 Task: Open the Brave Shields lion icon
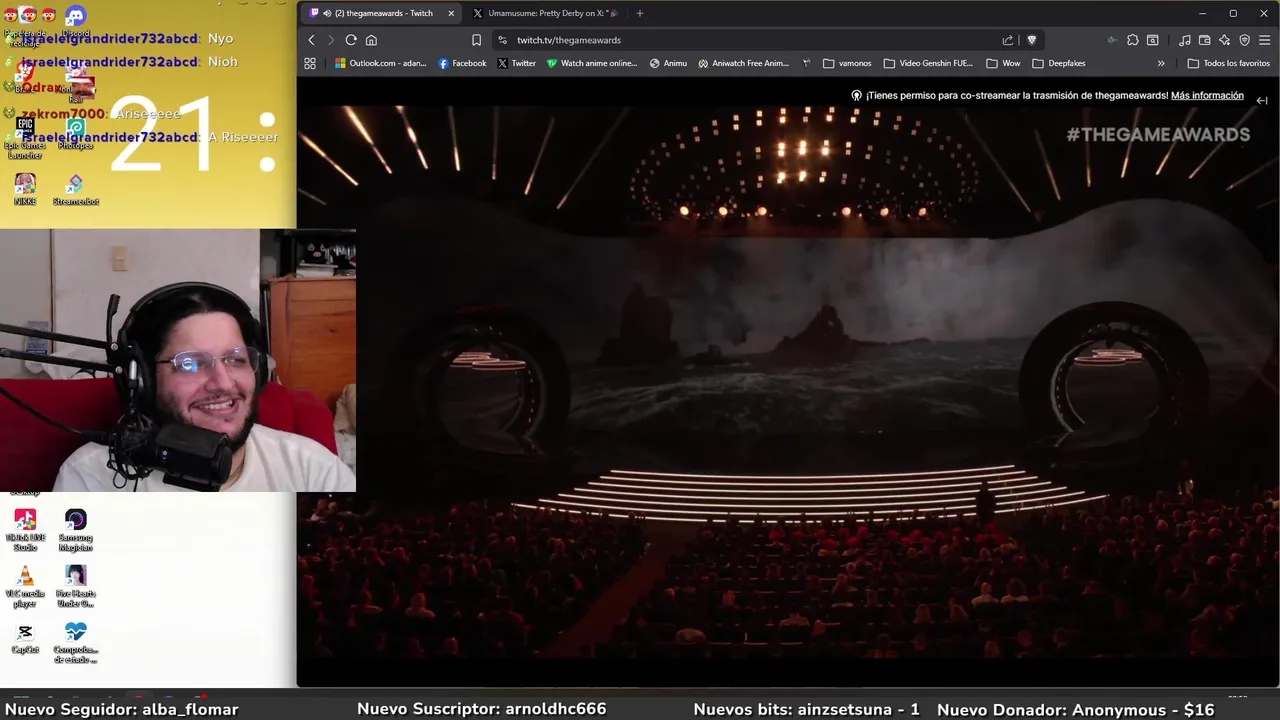[1032, 40]
